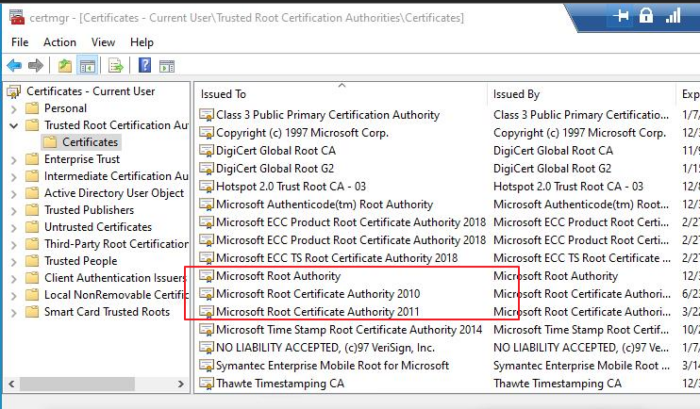Open the File menu
The width and height of the screenshot is (700, 409).
click(20, 42)
